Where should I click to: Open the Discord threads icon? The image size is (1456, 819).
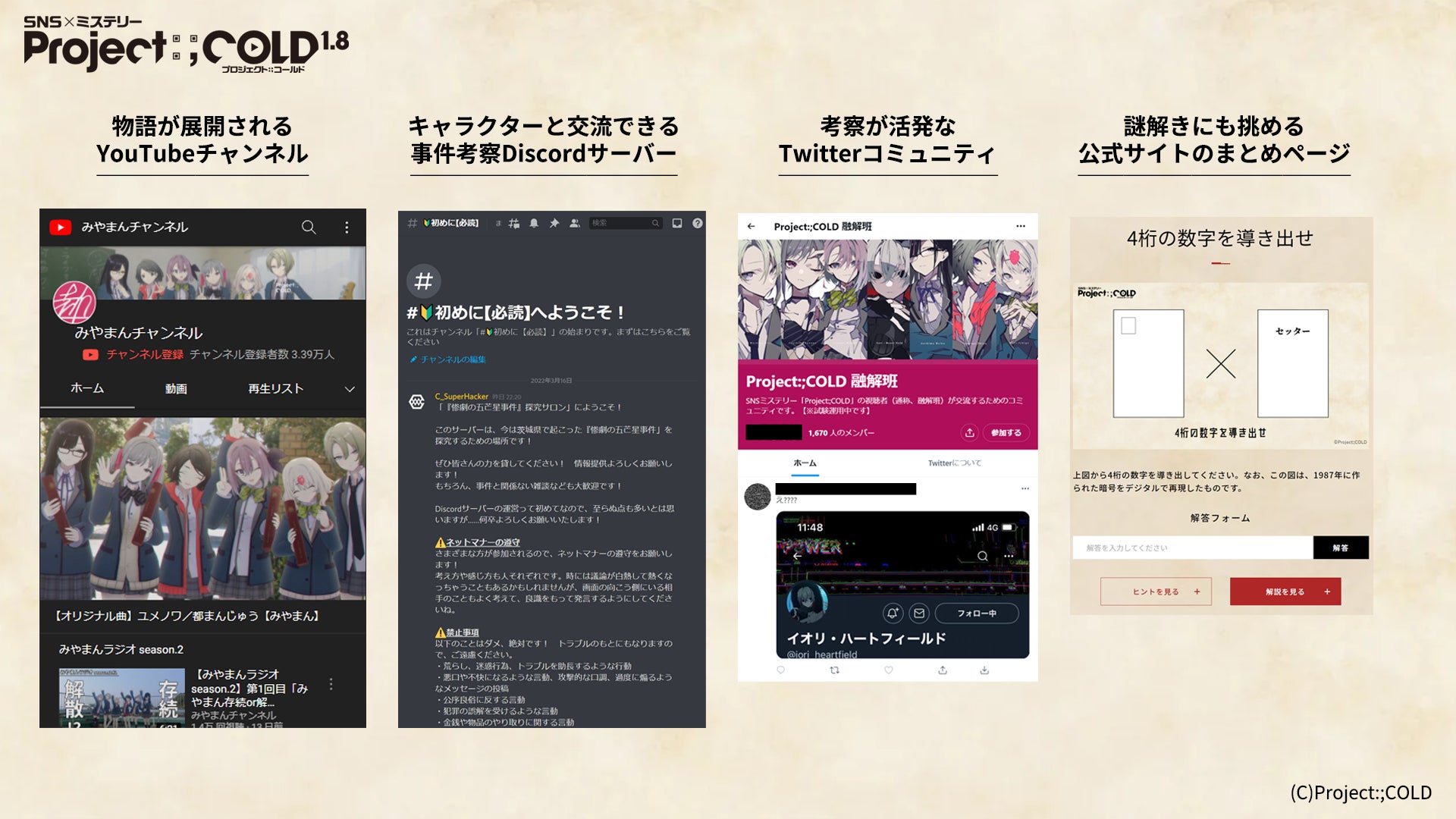pos(514,223)
